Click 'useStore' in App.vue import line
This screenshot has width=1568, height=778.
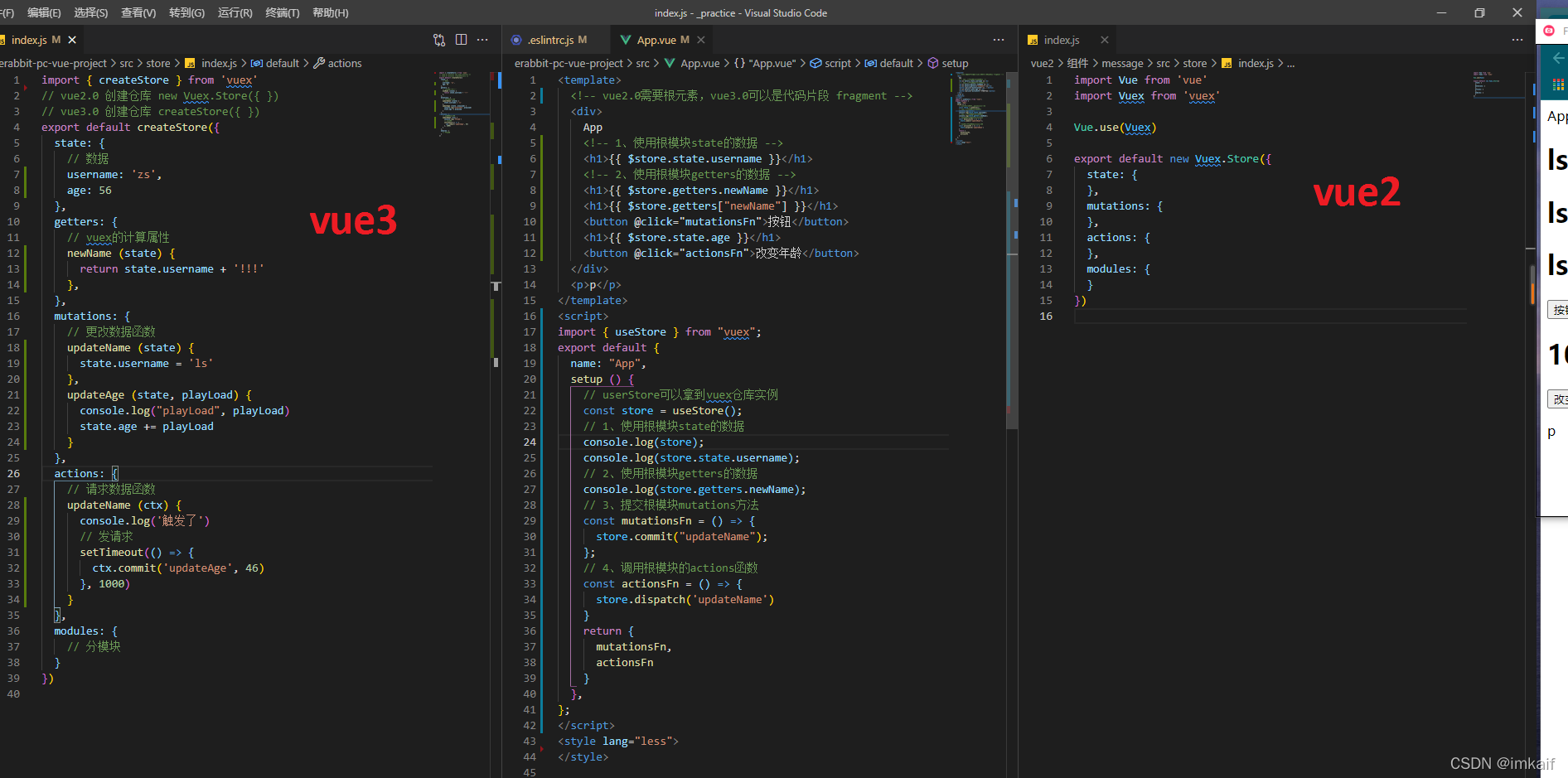coord(640,331)
